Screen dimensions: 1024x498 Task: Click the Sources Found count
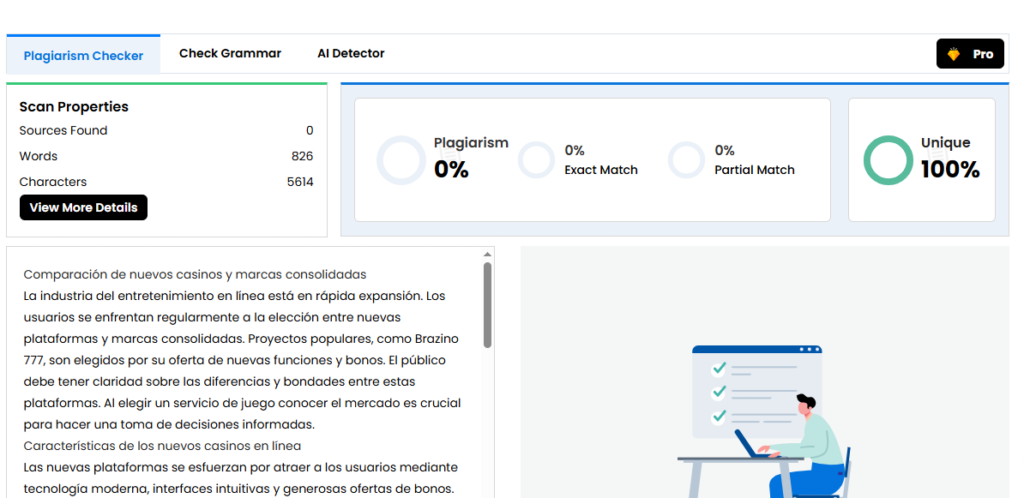coord(309,131)
